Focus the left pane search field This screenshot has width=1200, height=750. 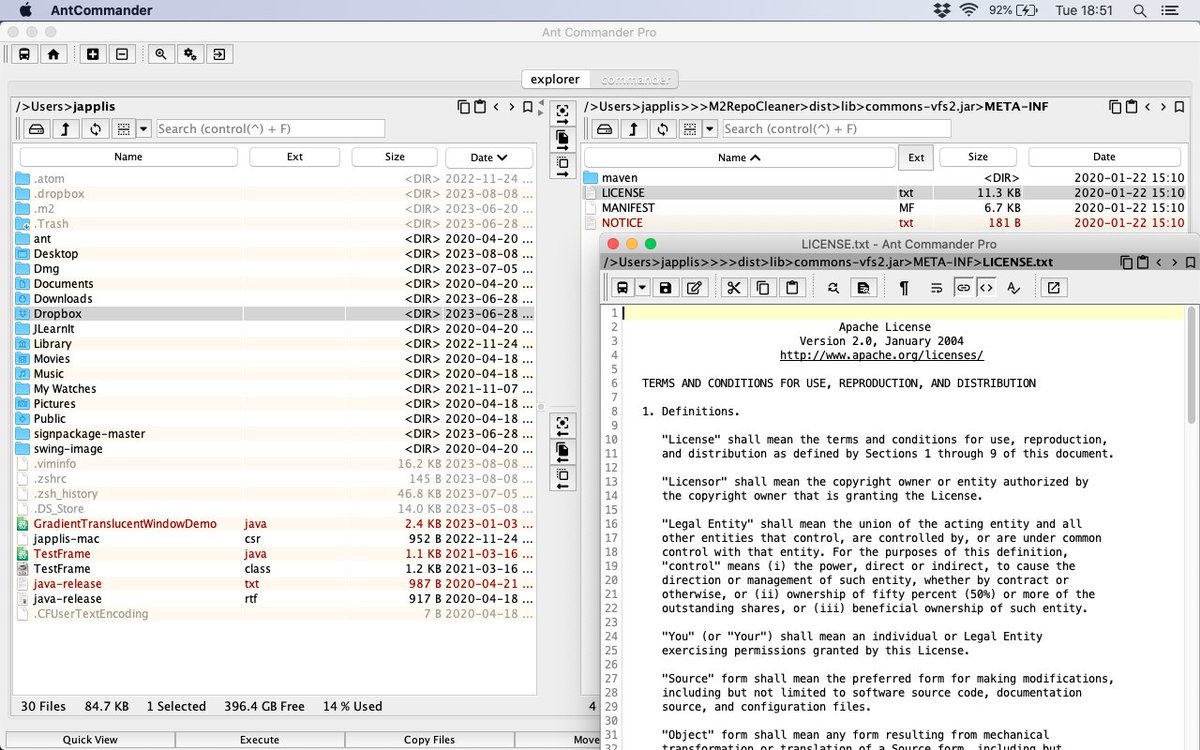pos(270,129)
